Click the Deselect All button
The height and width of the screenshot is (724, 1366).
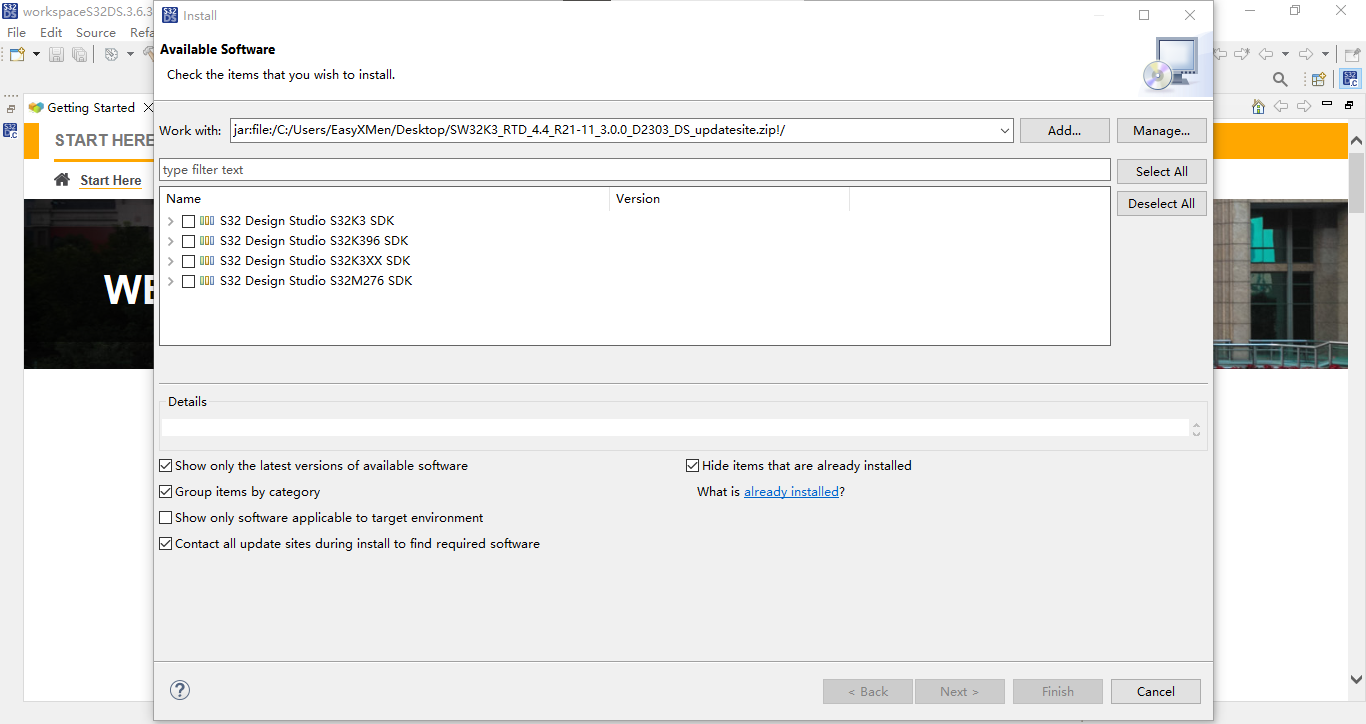pos(1162,204)
